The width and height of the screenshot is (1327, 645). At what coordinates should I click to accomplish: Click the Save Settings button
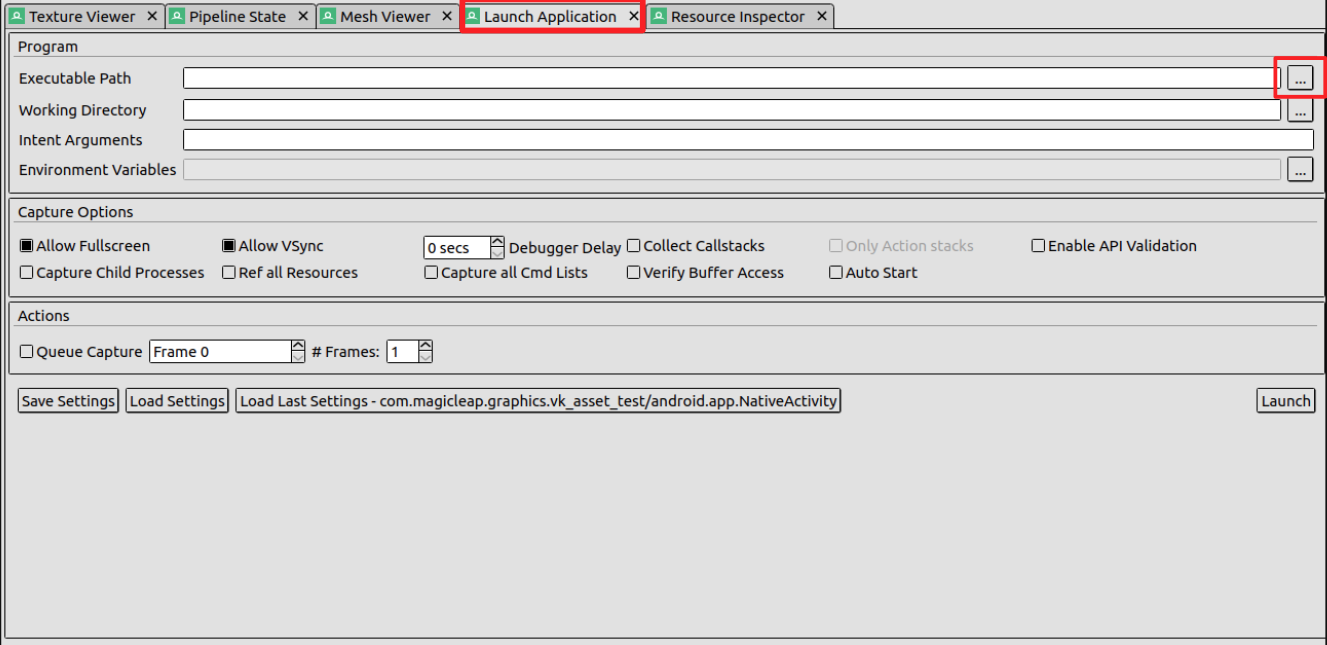[x=68, y=401]
